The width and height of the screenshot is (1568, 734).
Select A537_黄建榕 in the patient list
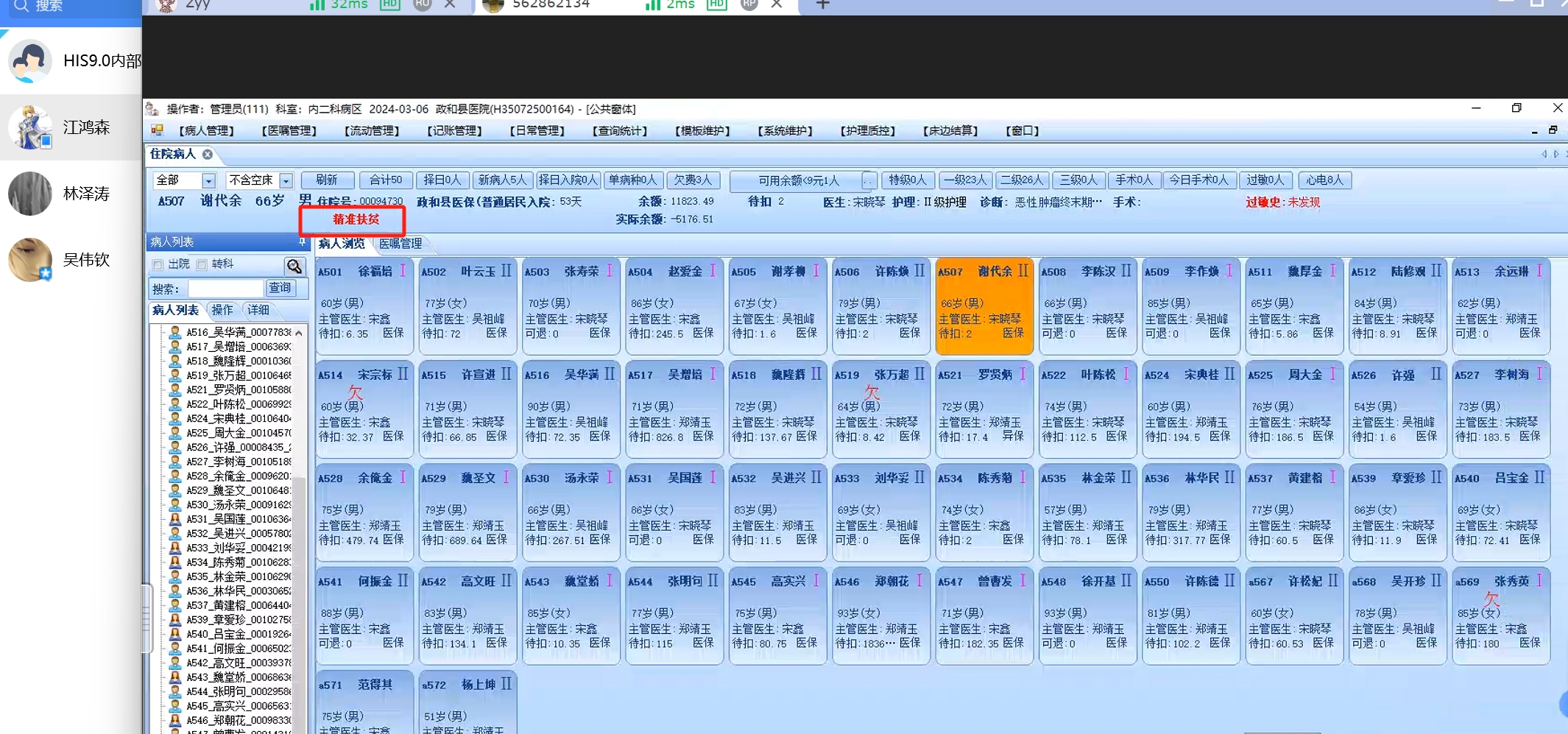(239, 605)
